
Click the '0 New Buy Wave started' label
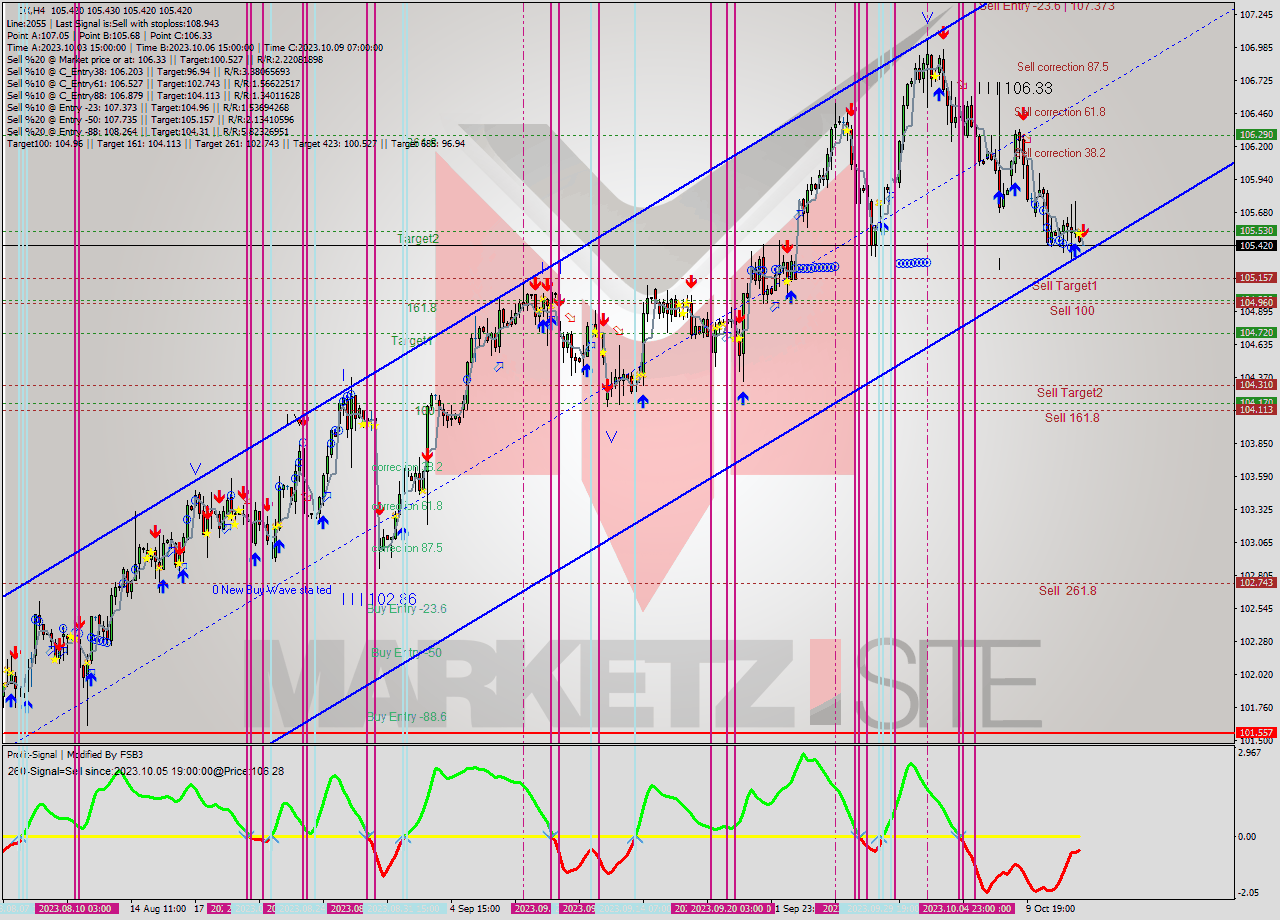pyautogui.click(x=271, y=590)
